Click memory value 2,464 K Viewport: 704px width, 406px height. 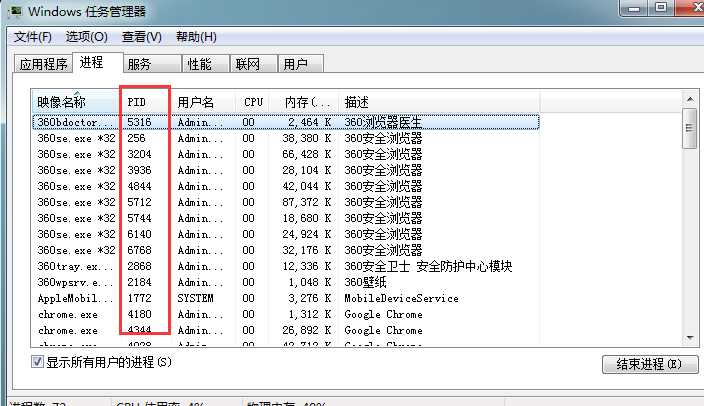tap(310, 122)
